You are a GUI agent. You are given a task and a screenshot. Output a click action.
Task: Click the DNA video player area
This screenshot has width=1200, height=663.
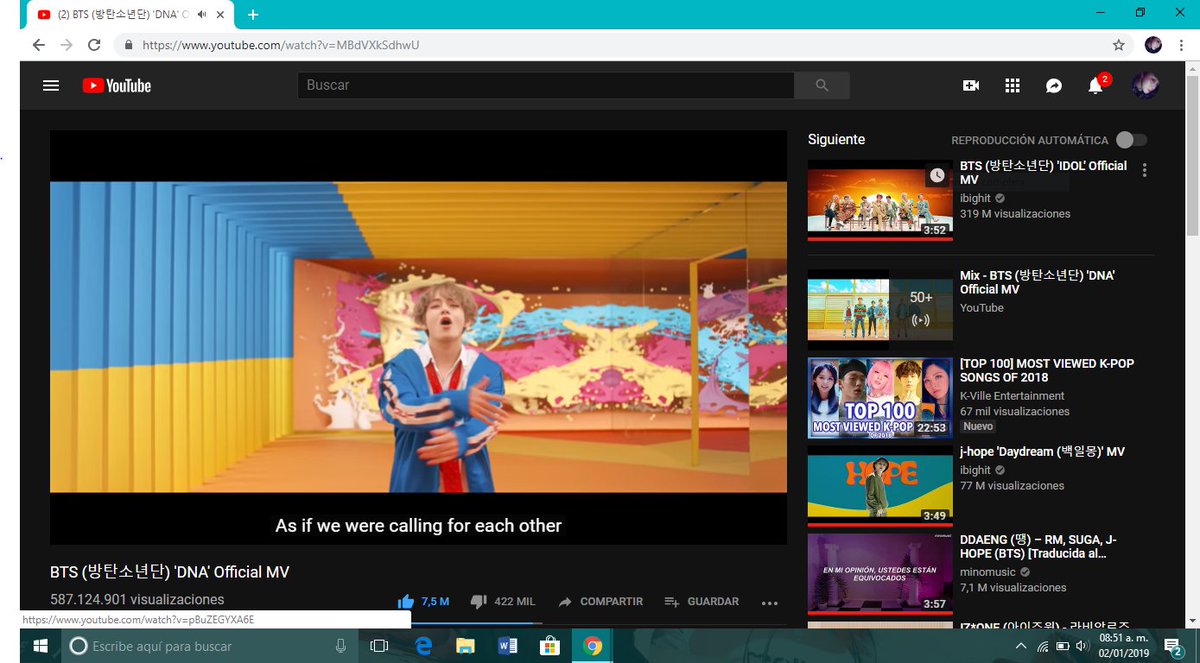418,337
